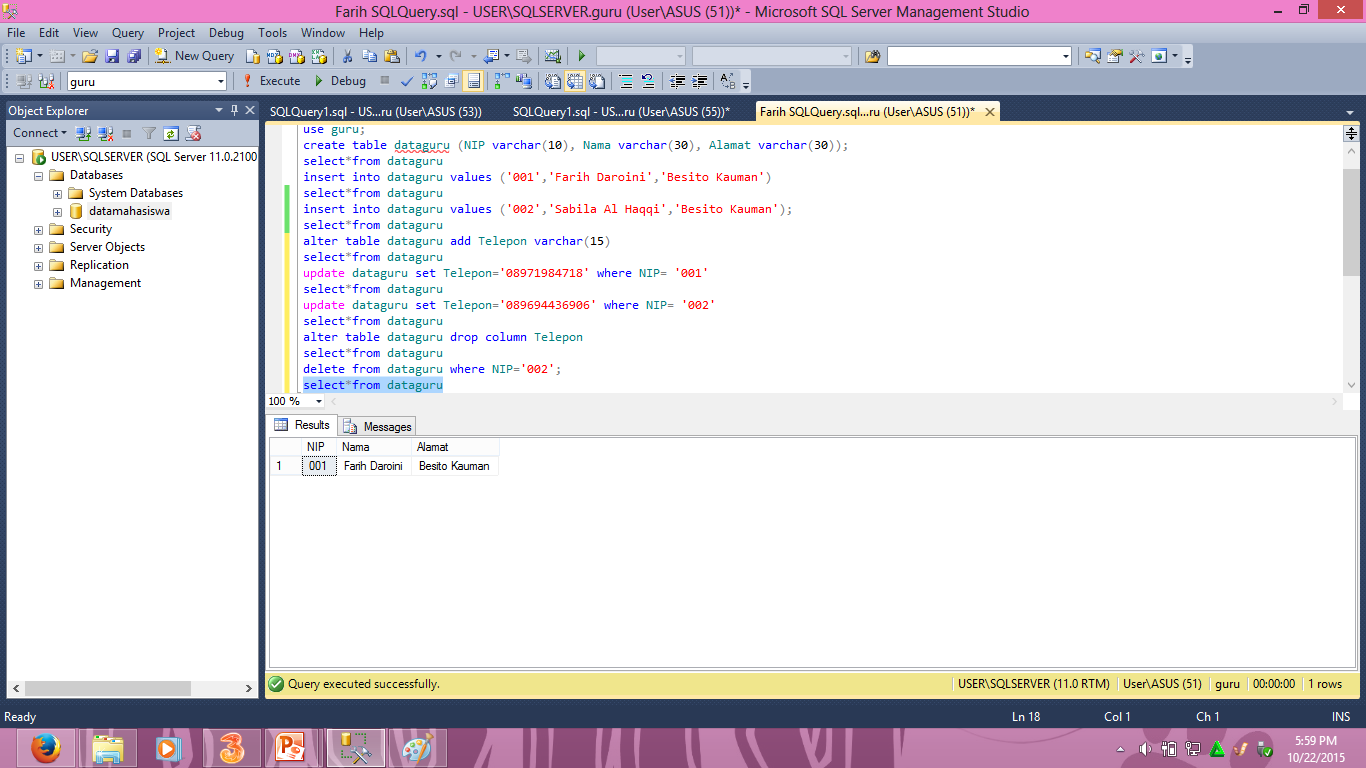Click the Analysis Services MDX Query icon
1366x768 pixels.
coord(275,56)
